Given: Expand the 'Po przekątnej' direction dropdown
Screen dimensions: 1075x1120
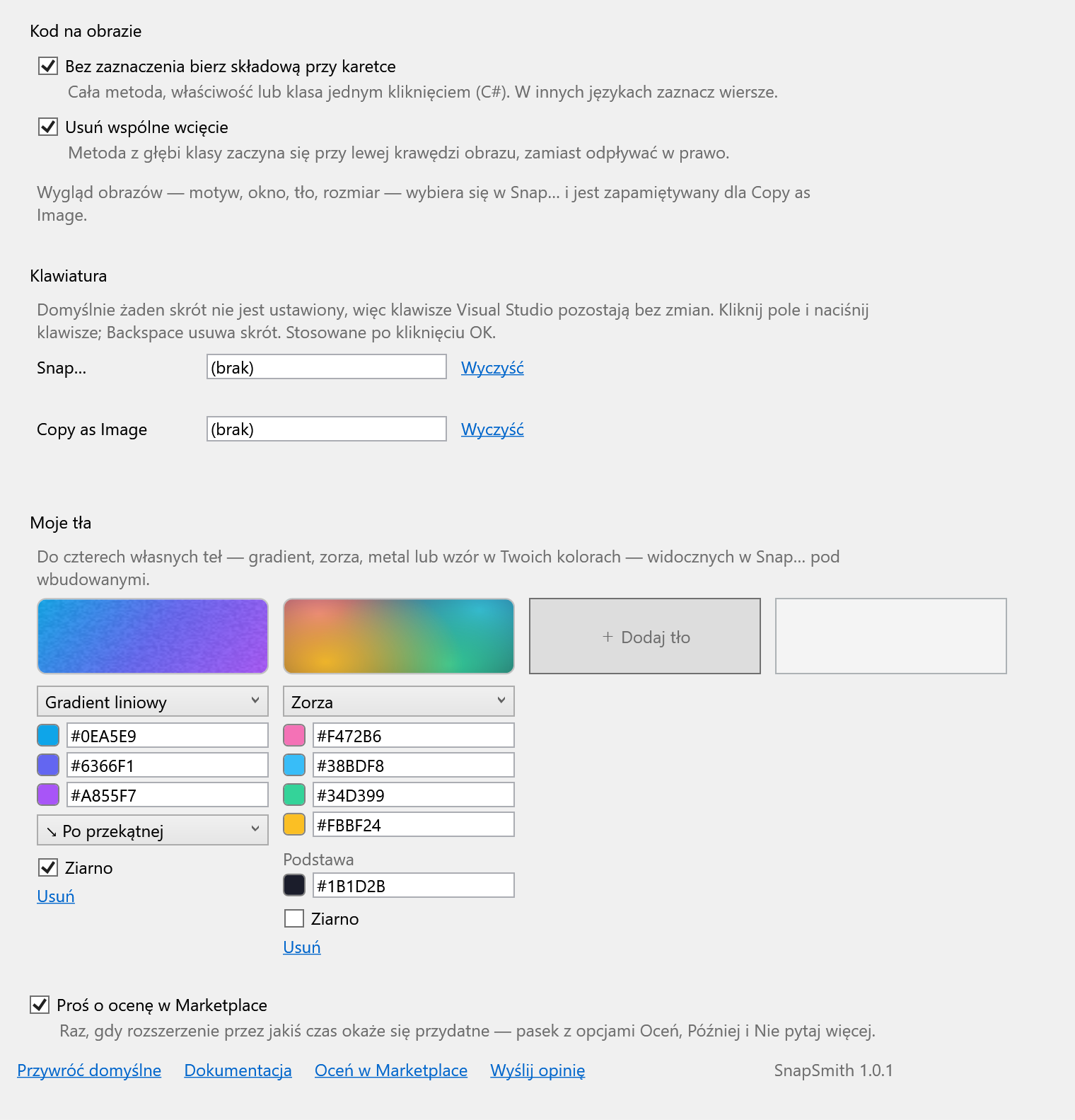Looking at the screenshot, I should (x=153, y=830).
